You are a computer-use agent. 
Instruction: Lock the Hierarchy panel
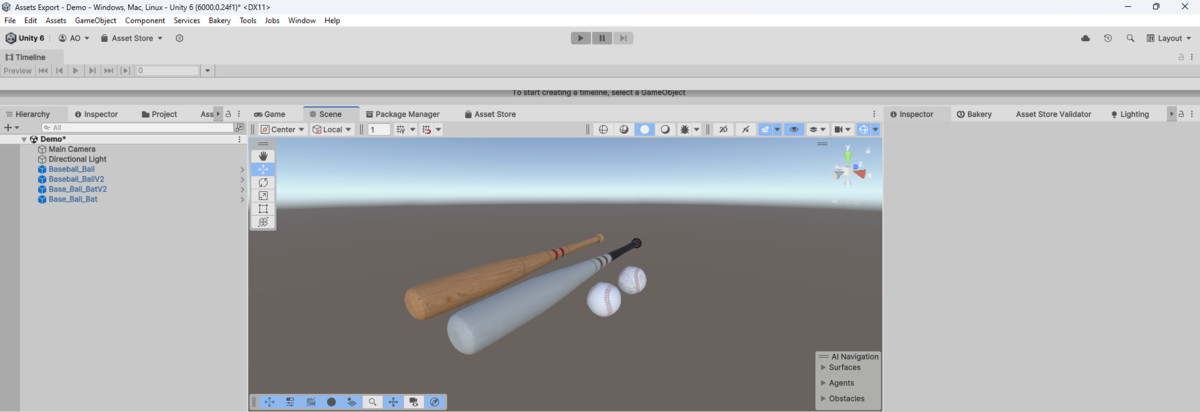point(229,114)
